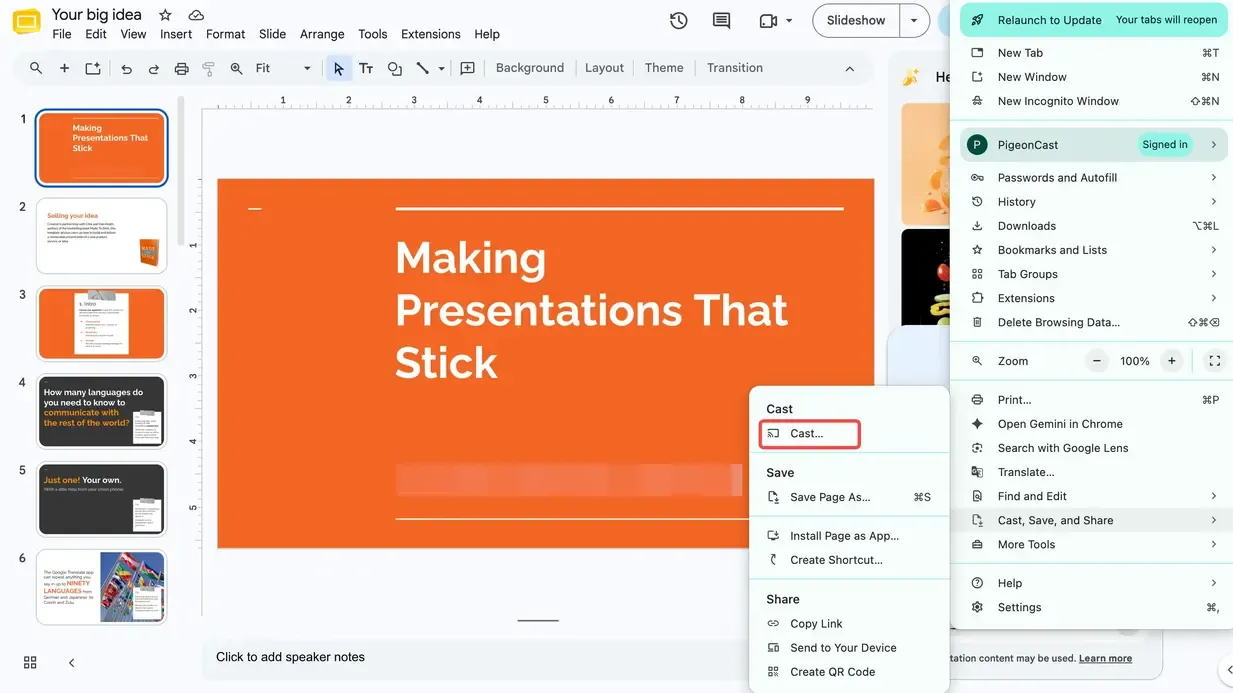Open the Fit zoom dropdown
This screenshot has height=693, width=1233.
point(284,68)
